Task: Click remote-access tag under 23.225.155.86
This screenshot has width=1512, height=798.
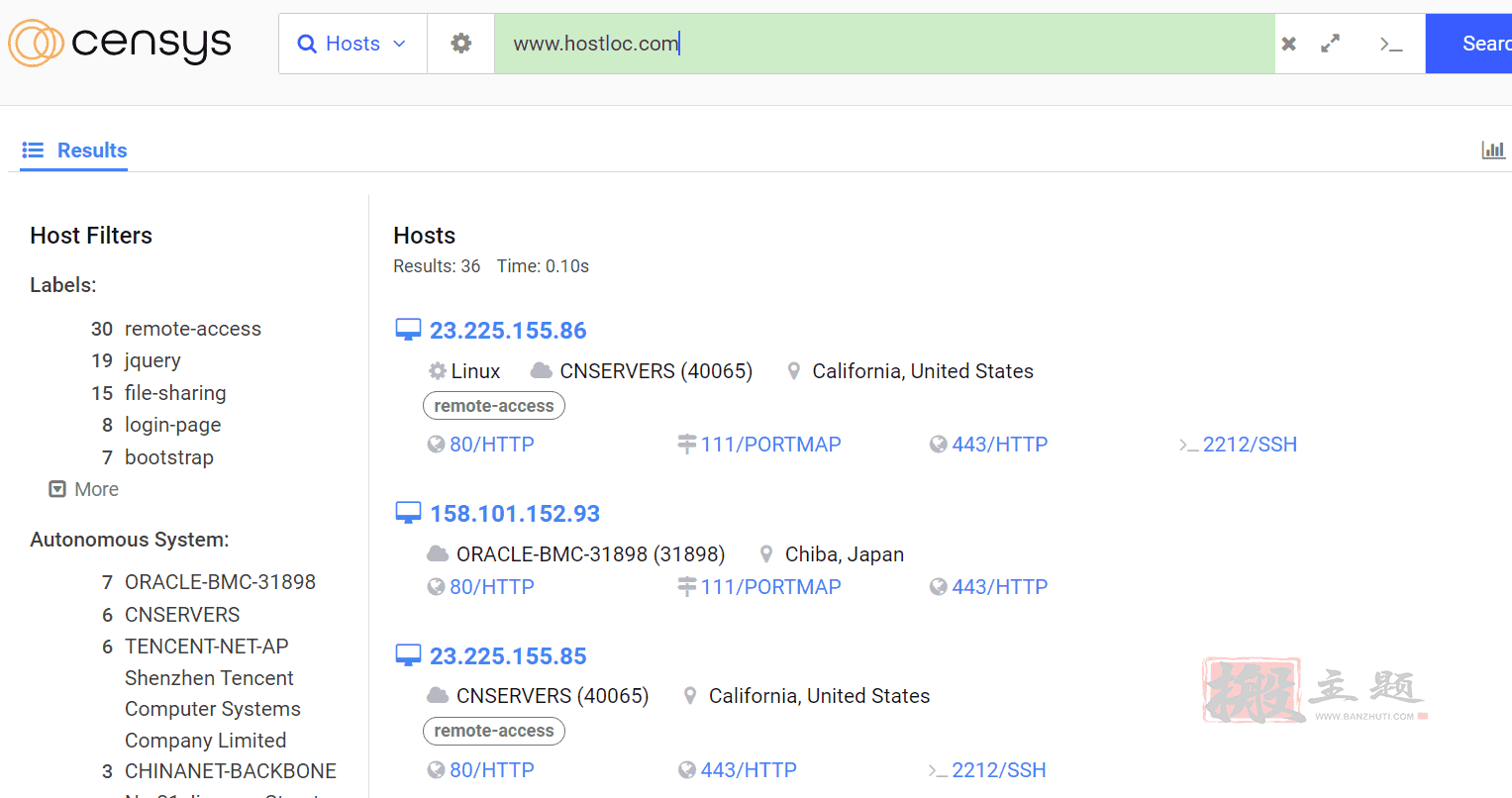Action: click(x=494, y=406)
